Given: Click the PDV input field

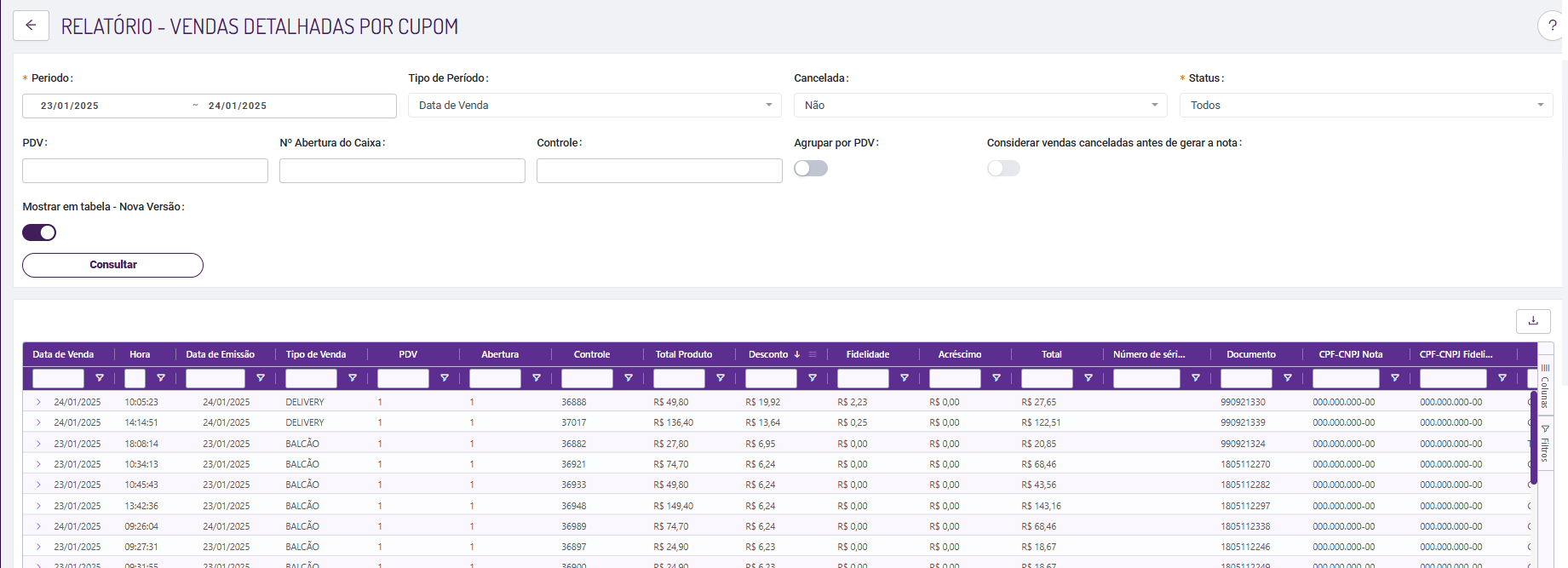Looking at the screenshot, I should coord(145,170).
